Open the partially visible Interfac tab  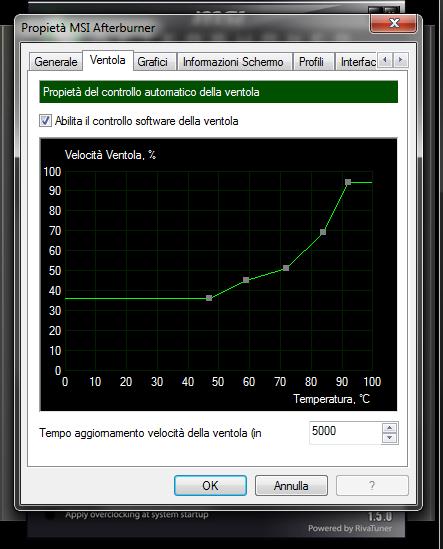click(x=357, y=62)
